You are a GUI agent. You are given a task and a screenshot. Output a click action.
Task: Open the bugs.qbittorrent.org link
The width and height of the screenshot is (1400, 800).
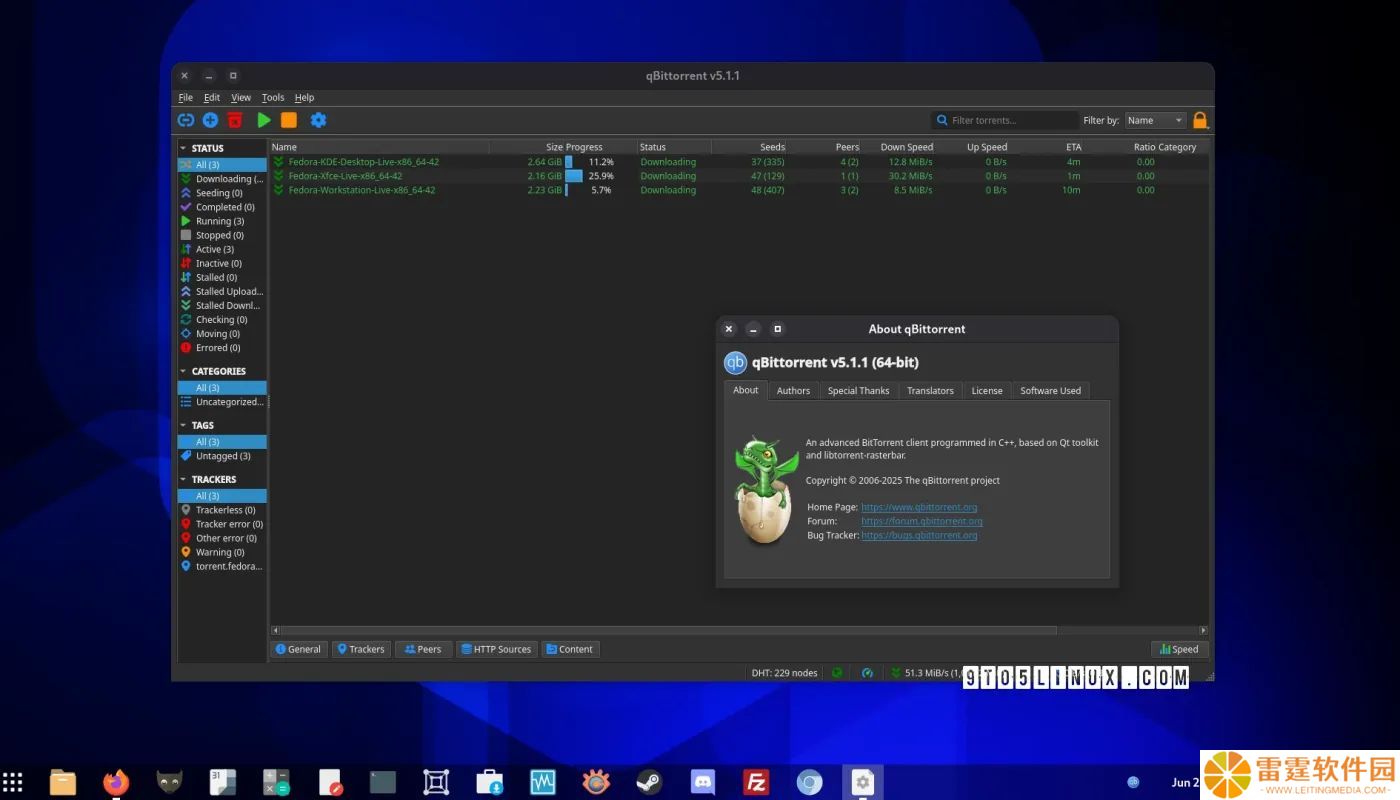(919, 535)
